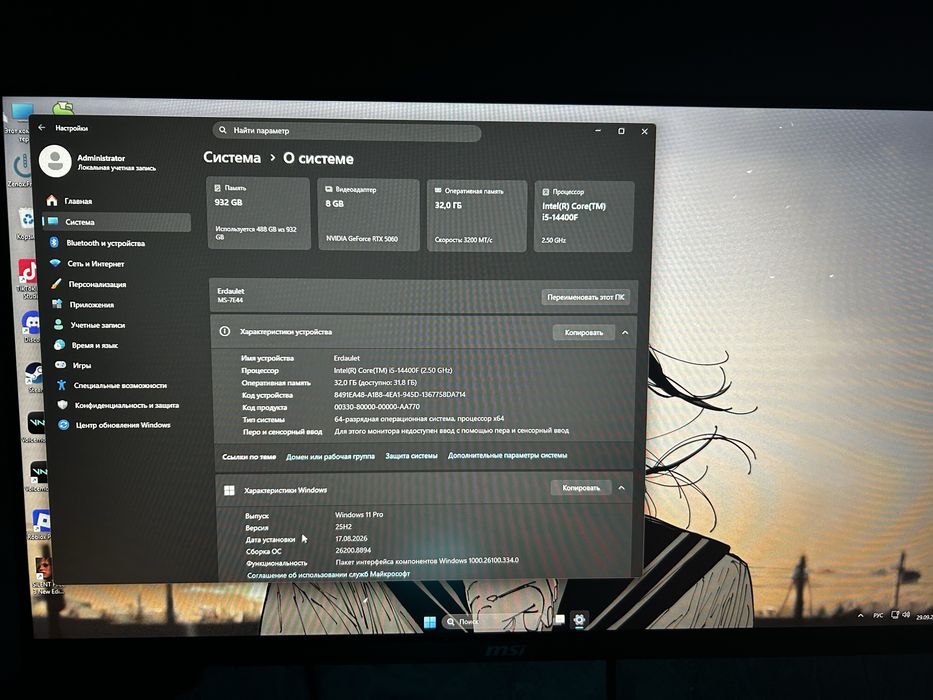Open the Процессор i5-14400F card

[584, 217]
